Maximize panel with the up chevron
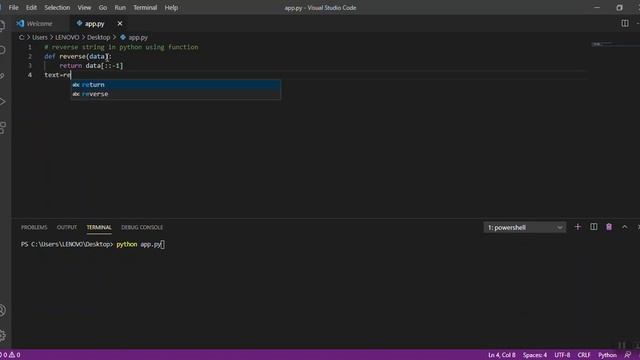 tap(624, 227)
